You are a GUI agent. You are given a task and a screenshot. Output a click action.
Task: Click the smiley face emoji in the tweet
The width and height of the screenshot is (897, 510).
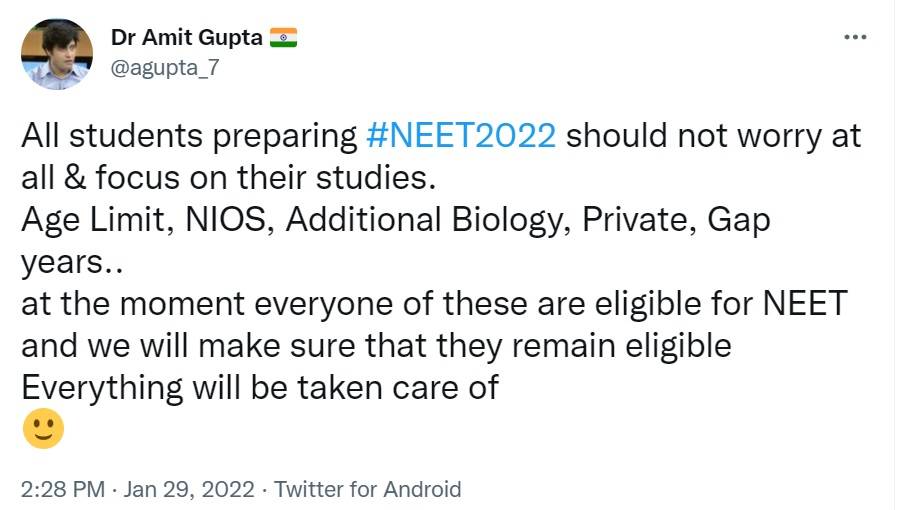[43, 430]
